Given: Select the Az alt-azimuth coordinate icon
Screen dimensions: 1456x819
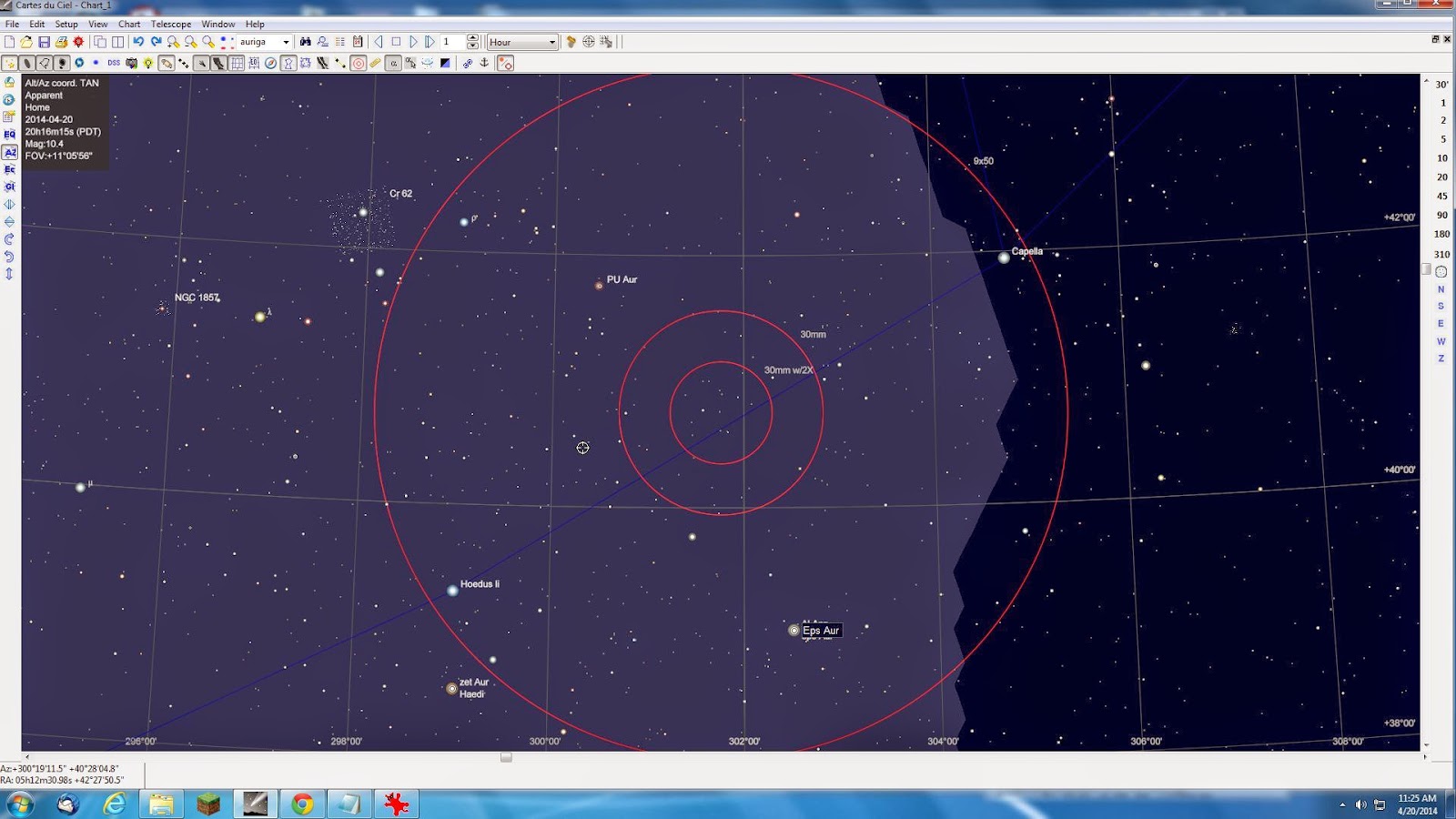Looking at the screenshot, I should (9, 152).
